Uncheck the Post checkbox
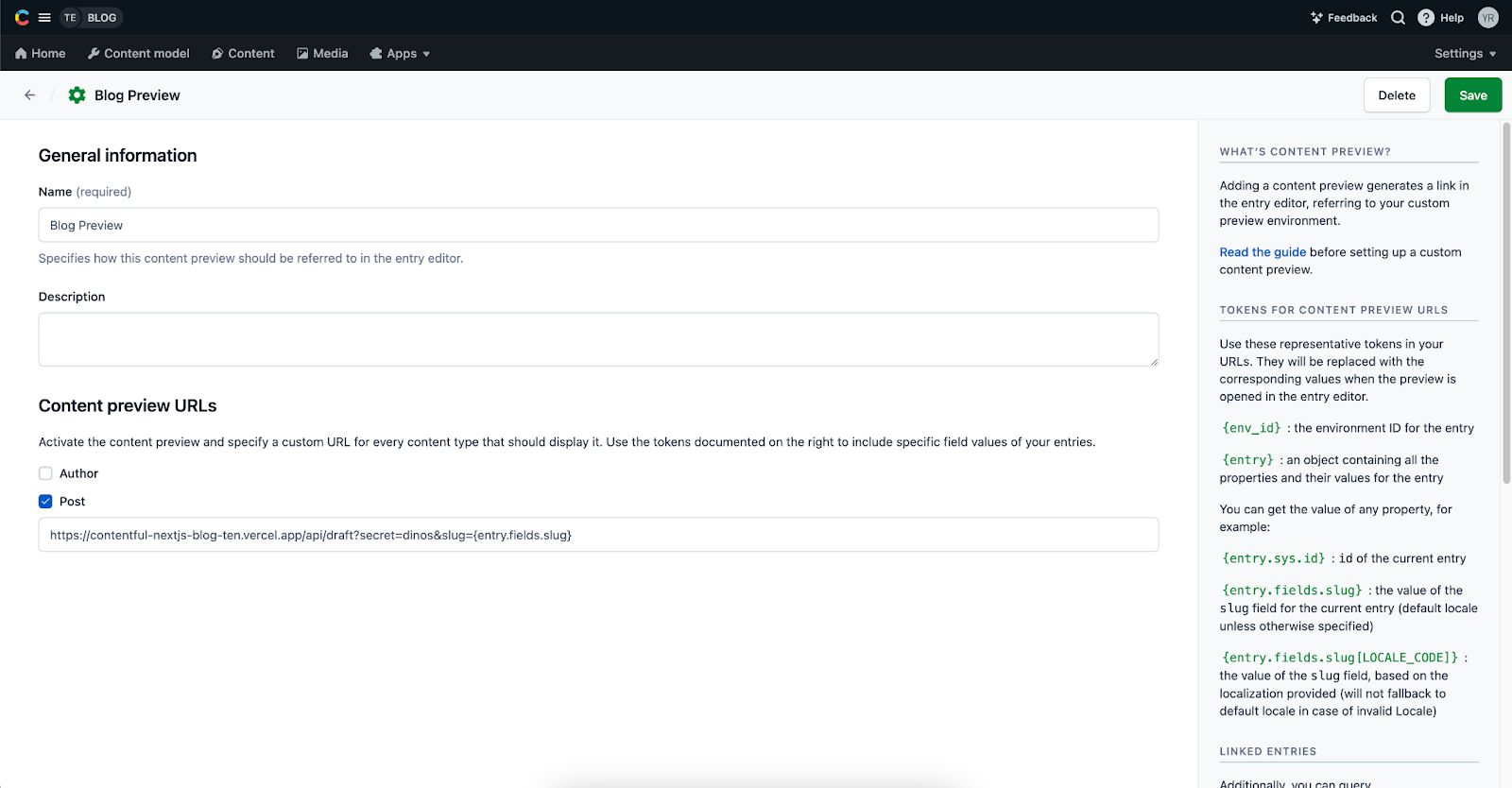The image size is (1512, 788). (x=45, y=502)
